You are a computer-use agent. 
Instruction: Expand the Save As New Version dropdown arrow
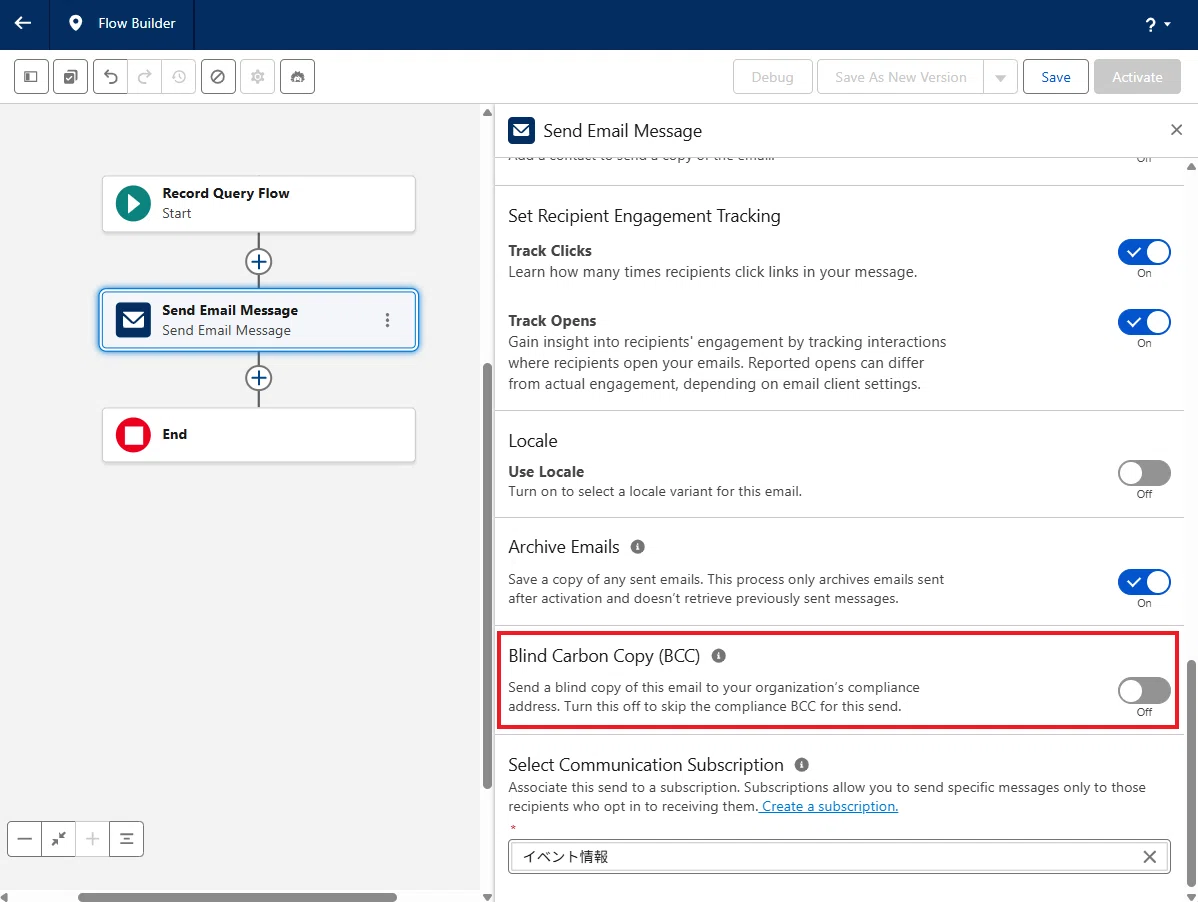[1000, 77]
